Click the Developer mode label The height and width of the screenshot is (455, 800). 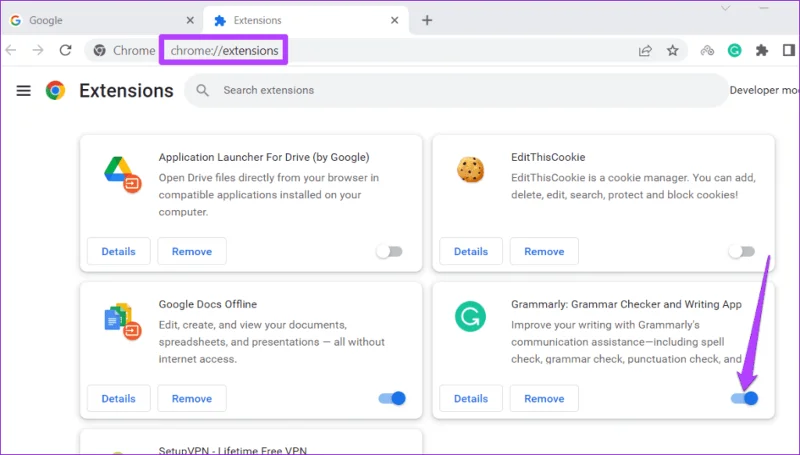764,90
